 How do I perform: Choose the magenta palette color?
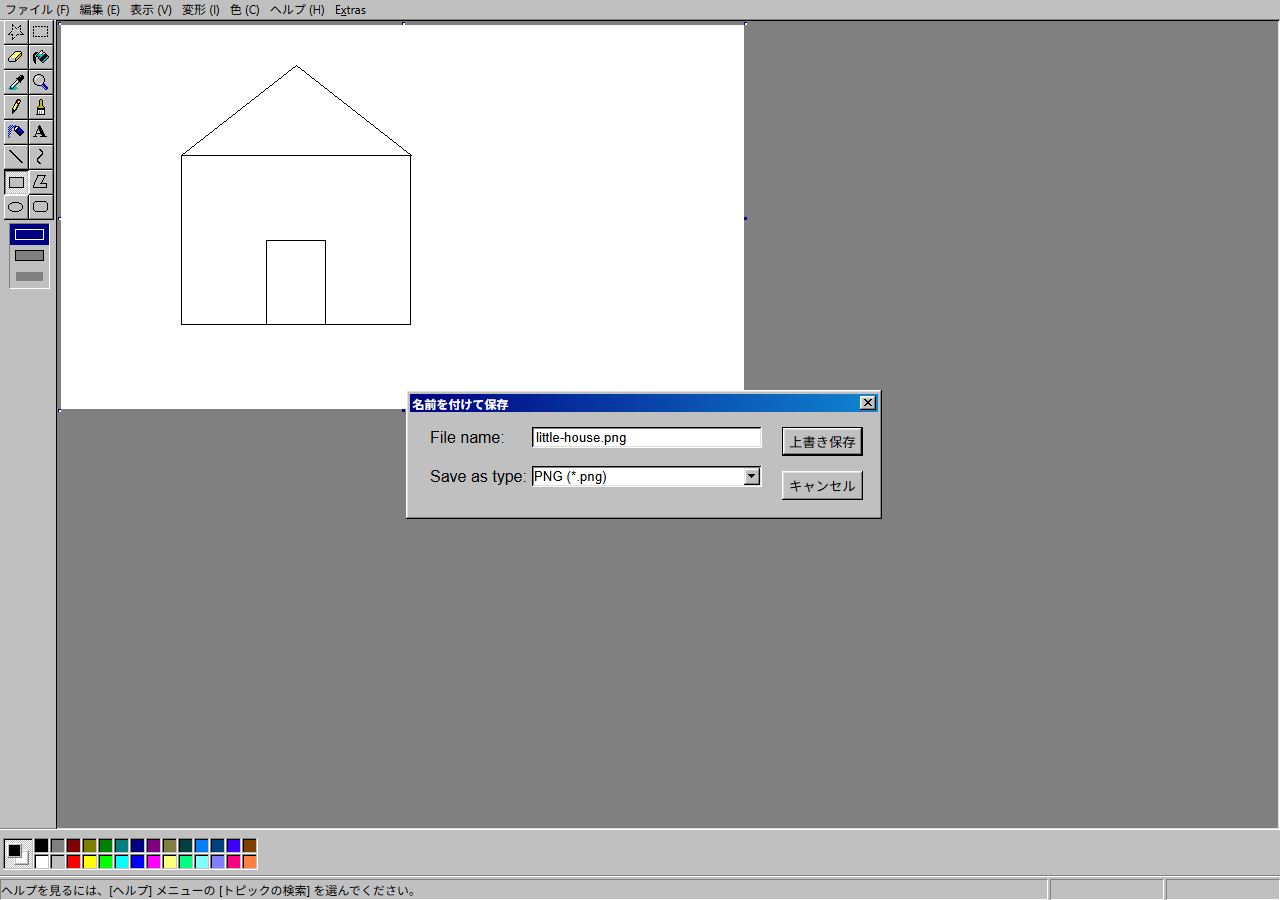(x=153, y=862)
